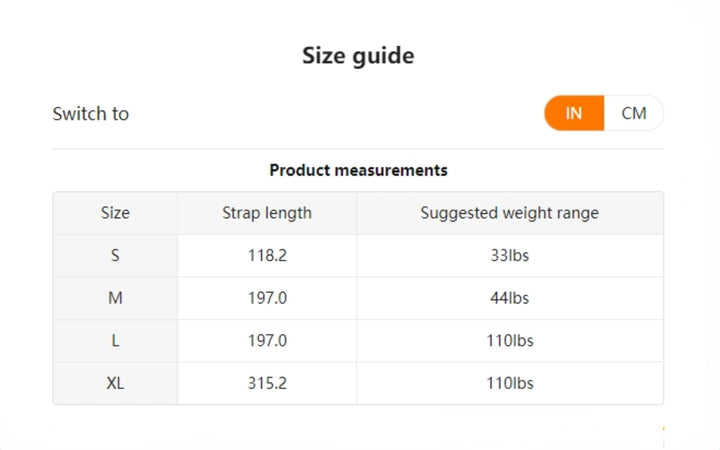Click the 44lbs weight cell
This screenshot has width=720, height=450.
[509, 298]
